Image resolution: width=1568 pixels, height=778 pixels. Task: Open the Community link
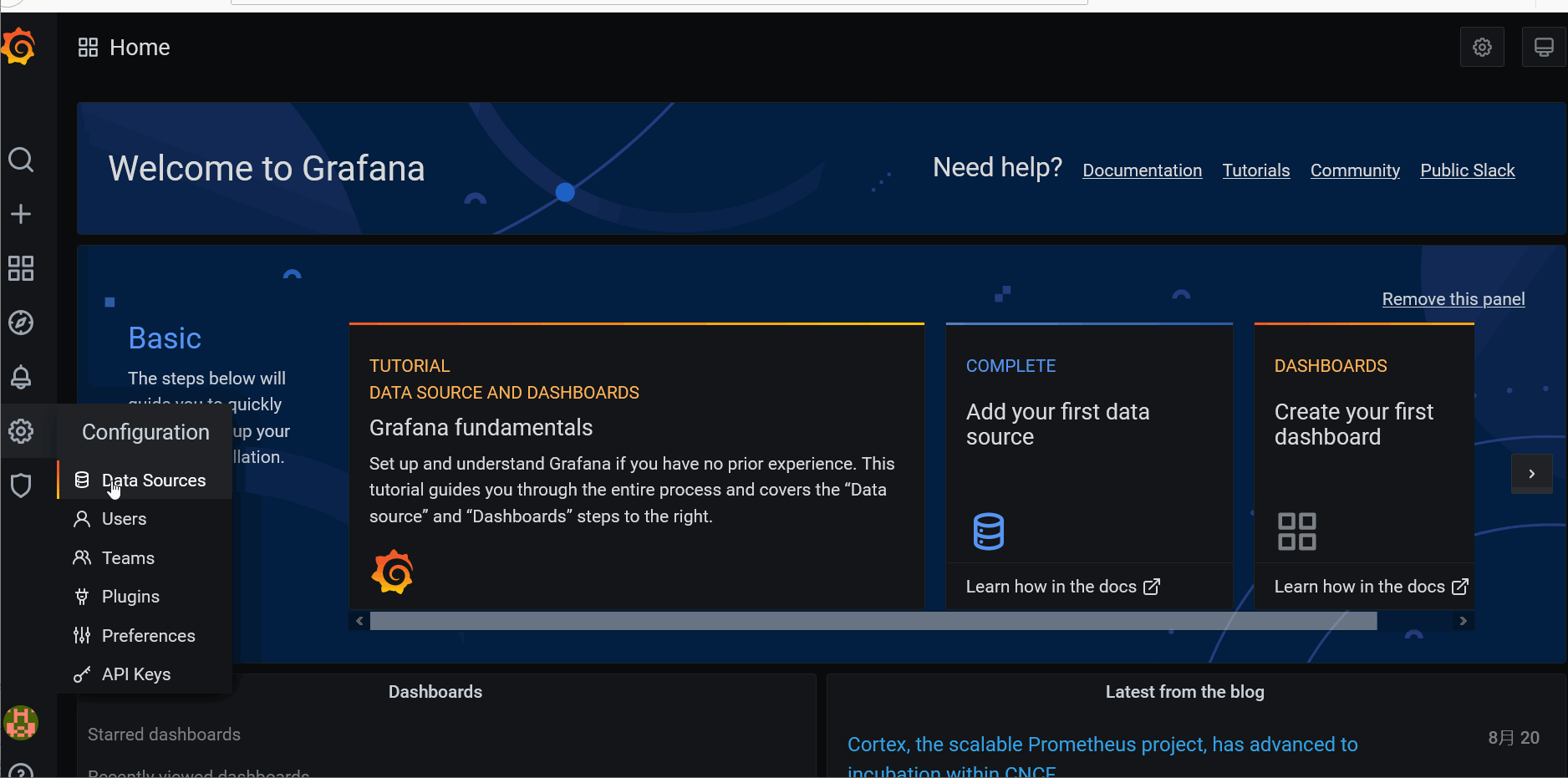pos(1355,170)
